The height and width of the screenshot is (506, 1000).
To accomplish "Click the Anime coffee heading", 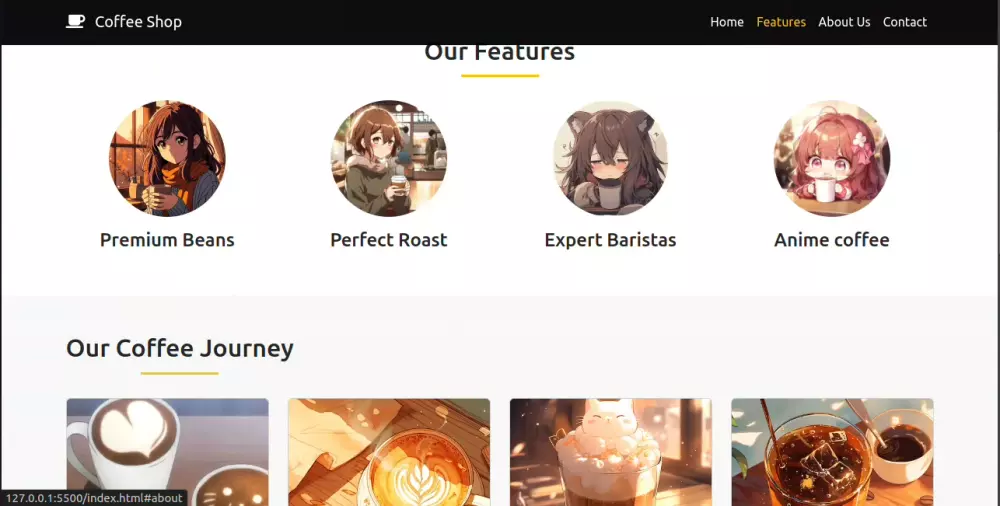I will 832,240.
